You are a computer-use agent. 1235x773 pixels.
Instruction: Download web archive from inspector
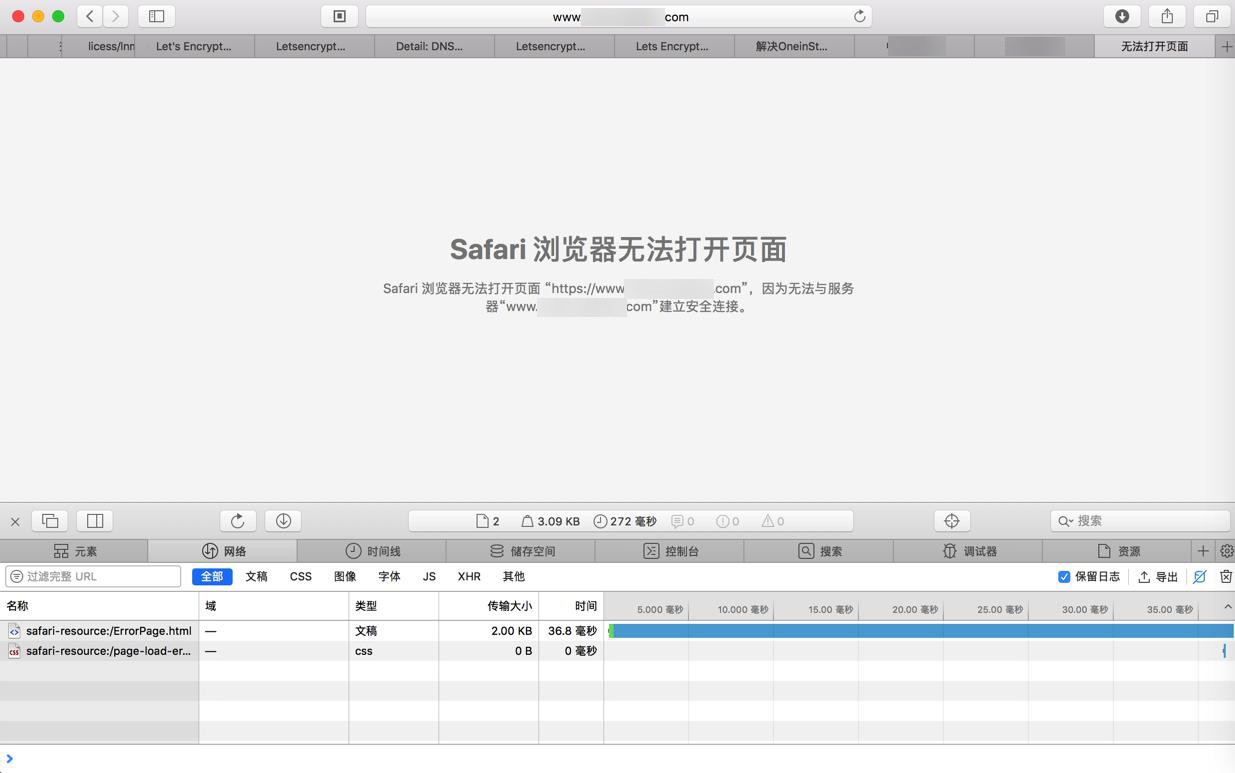click(x=283, y=521)
